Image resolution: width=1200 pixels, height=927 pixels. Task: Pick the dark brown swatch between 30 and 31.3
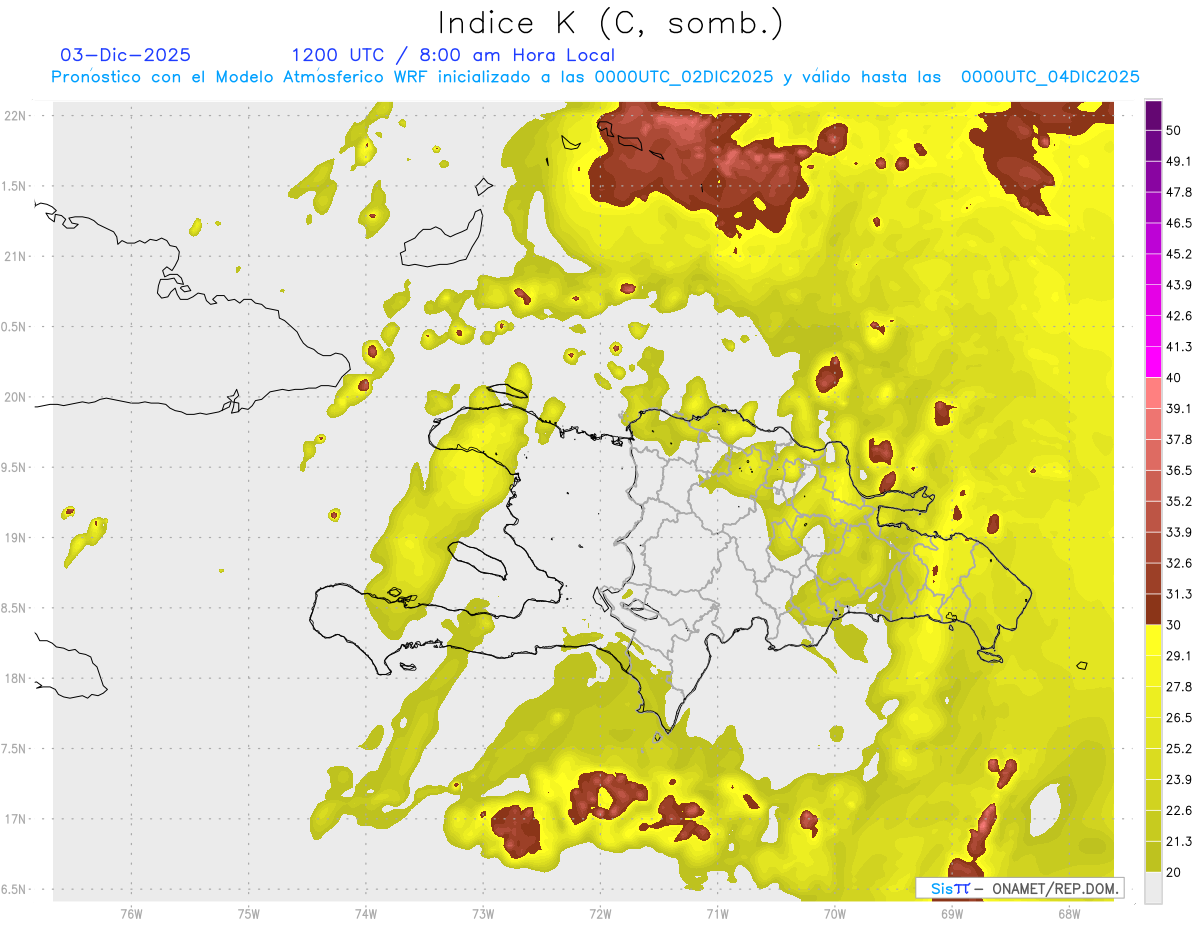click(x=1153, y=610)
